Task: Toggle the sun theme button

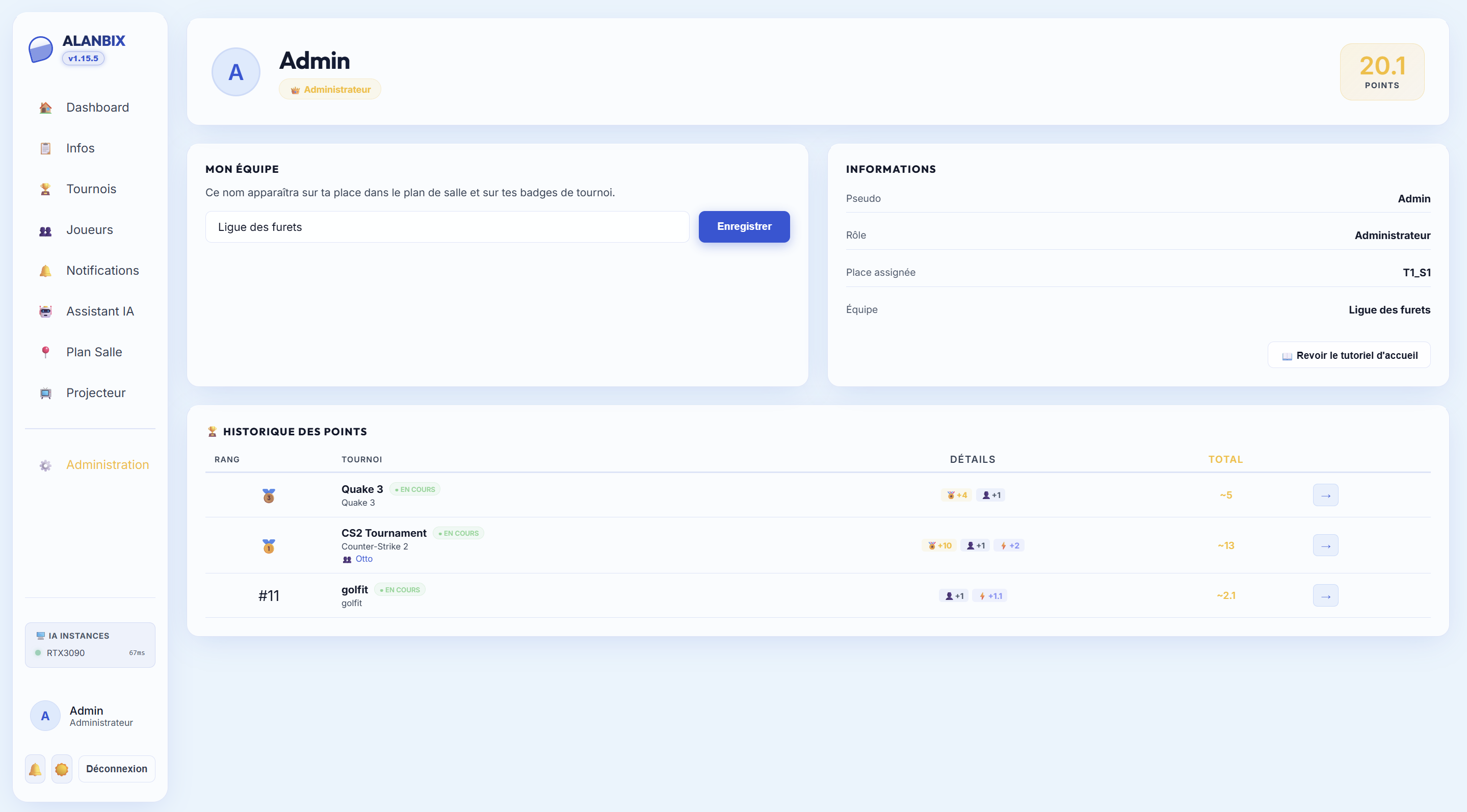Action: pos(62,769)
